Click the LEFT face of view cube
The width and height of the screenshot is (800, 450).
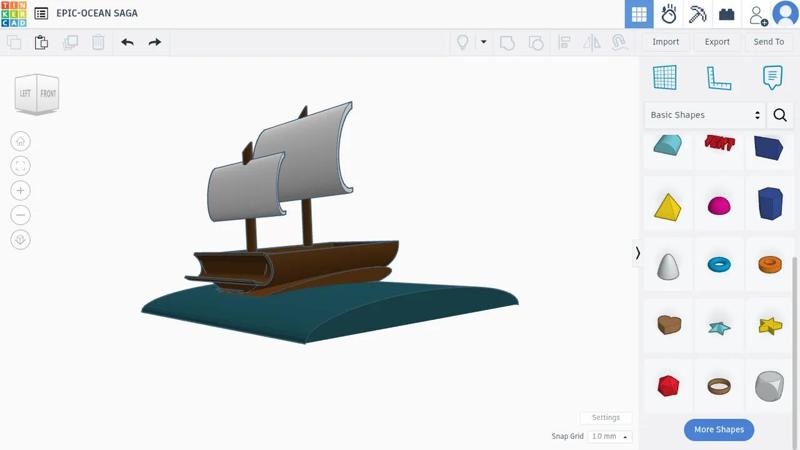tap(26, 93)
